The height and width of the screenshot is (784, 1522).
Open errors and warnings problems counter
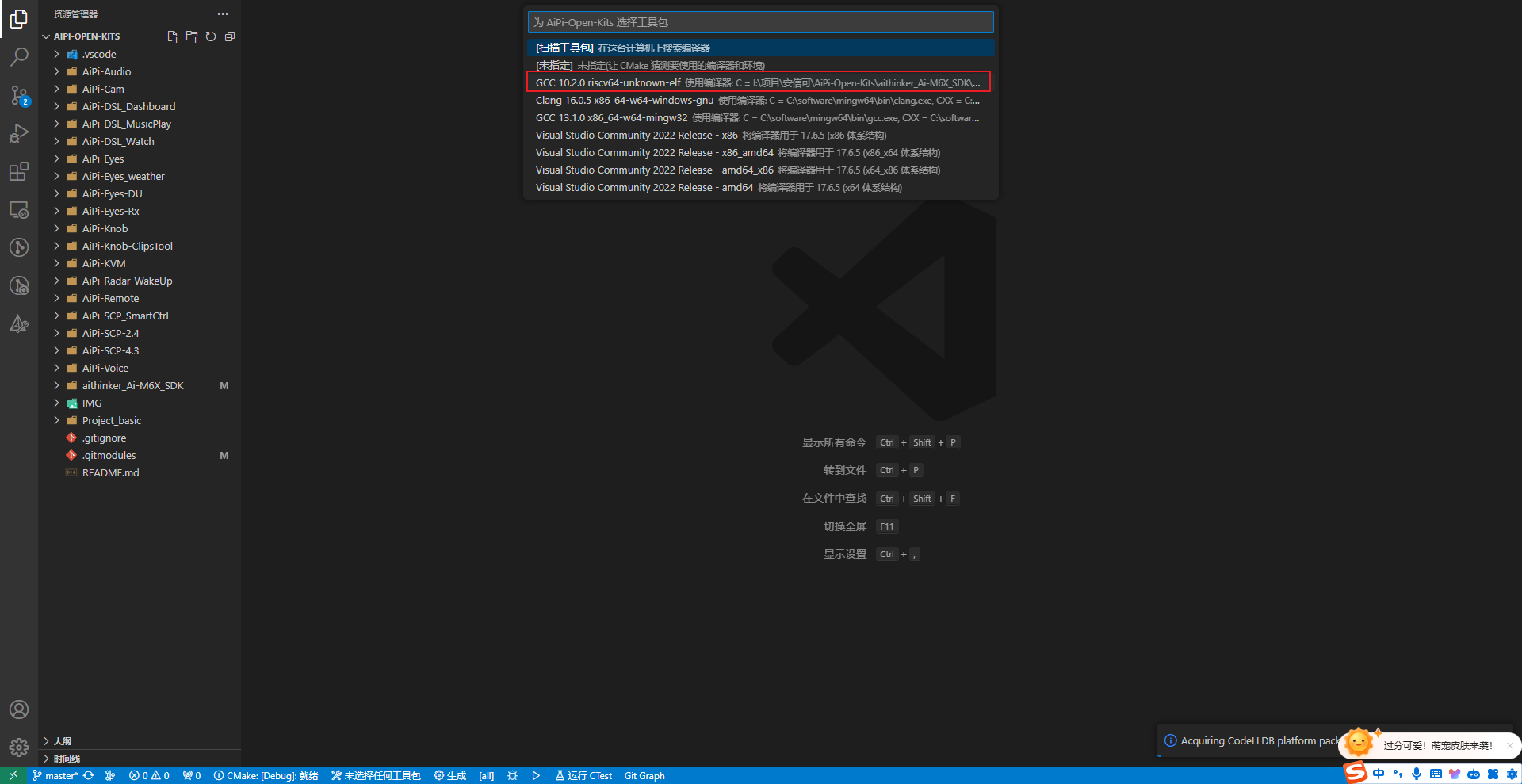point(149,775)
